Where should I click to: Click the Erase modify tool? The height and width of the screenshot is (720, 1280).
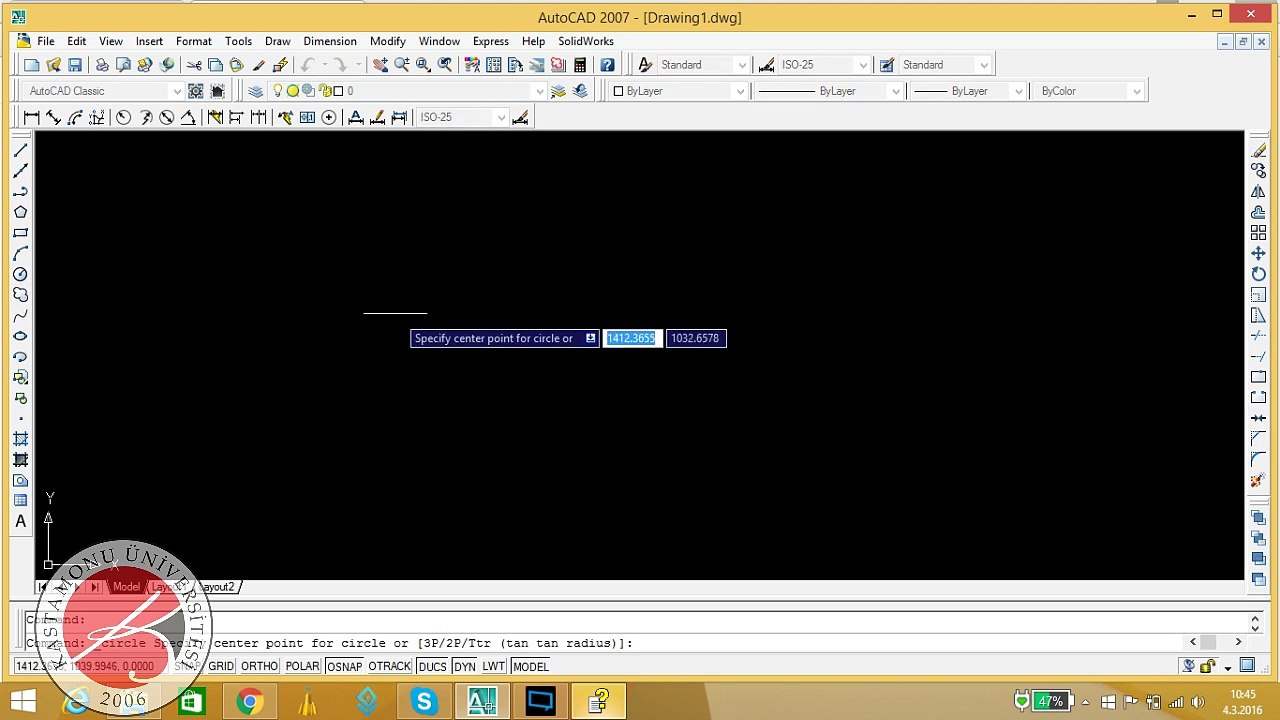pyautogui.click(x=1258, y=150)
